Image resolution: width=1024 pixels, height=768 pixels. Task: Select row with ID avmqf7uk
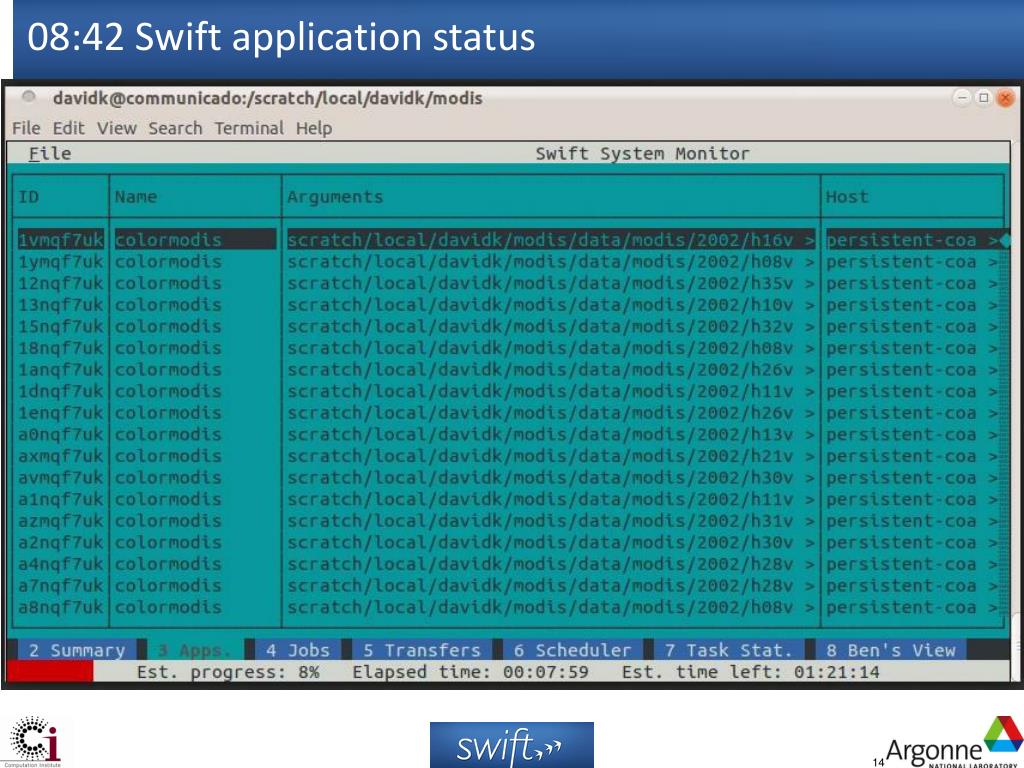[507, 477]
